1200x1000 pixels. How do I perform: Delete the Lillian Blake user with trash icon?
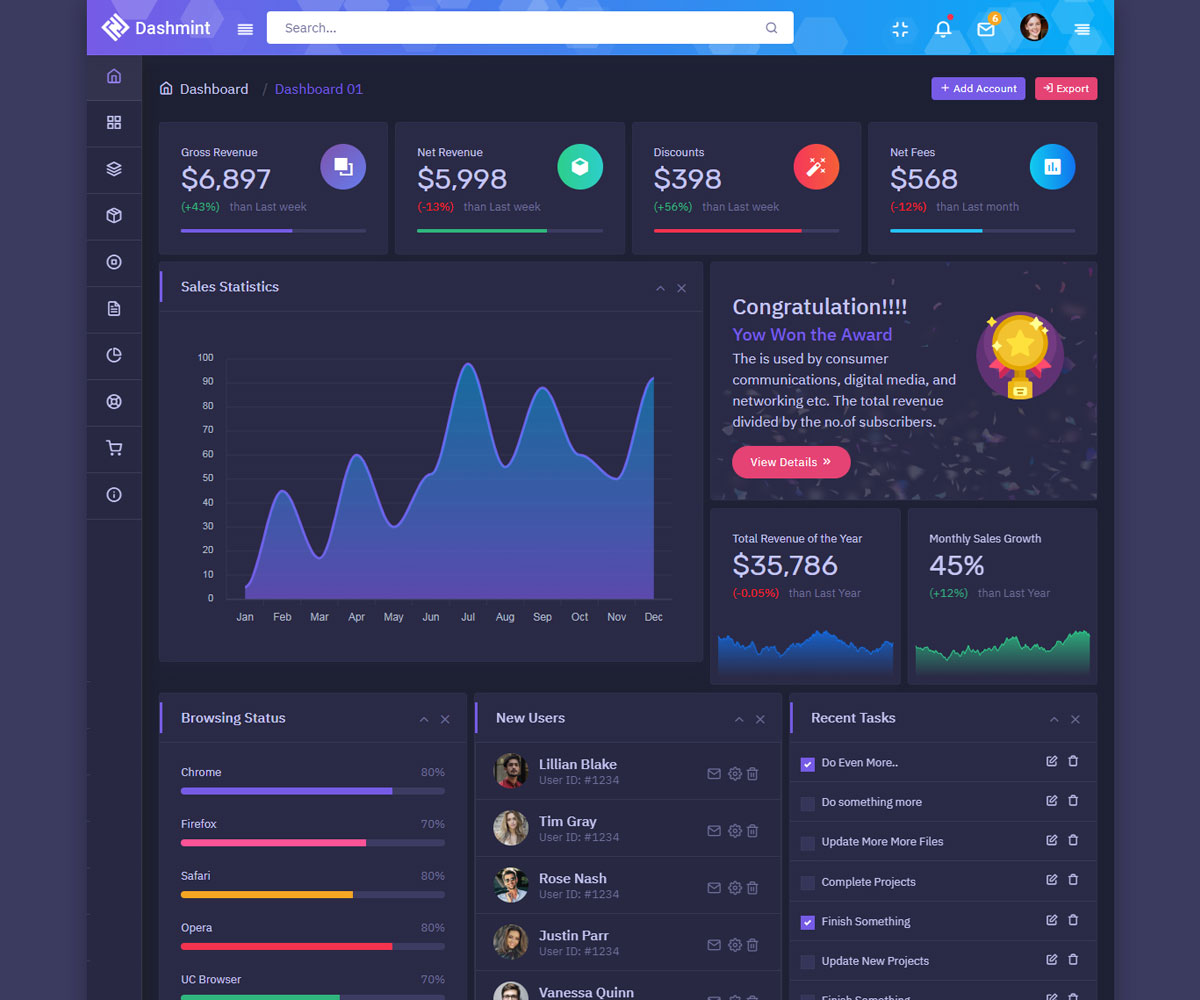point(753,773)
